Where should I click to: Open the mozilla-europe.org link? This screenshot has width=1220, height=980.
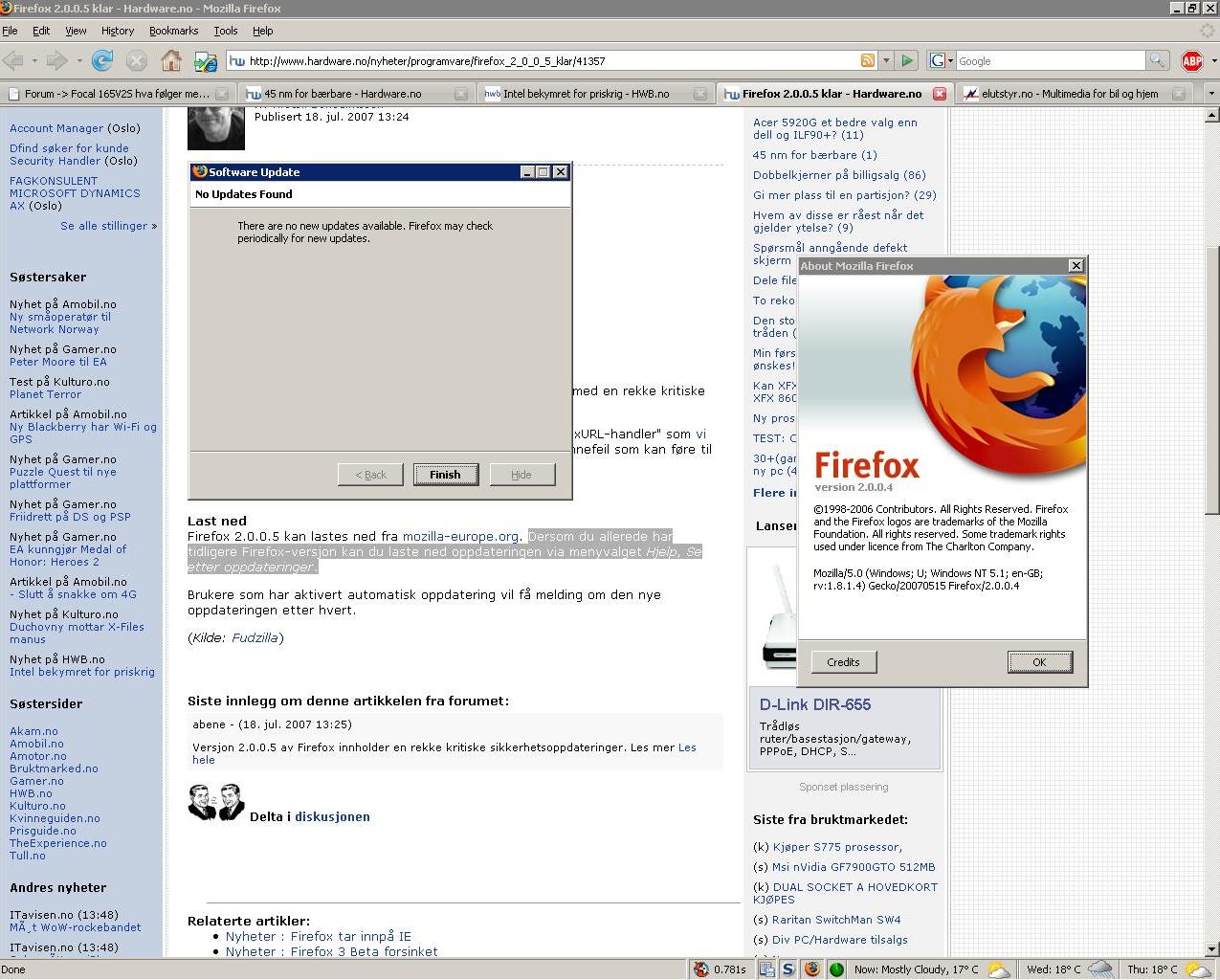[x=460, y=537]
